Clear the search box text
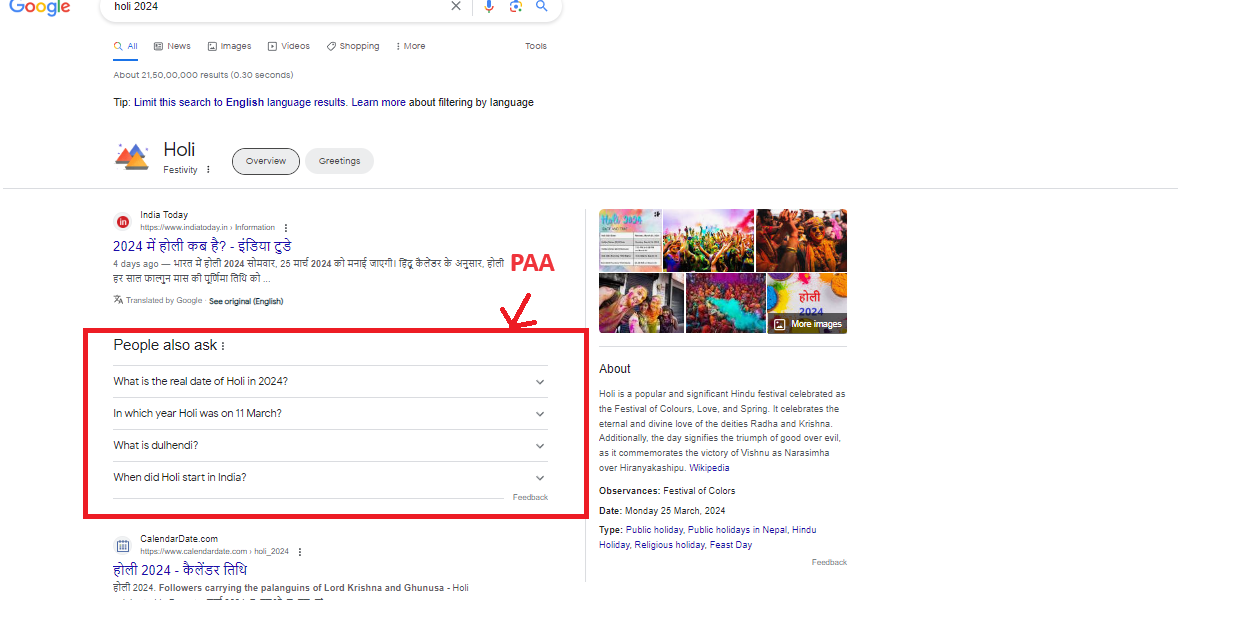 pyautogui.click(x=456, y=7)
